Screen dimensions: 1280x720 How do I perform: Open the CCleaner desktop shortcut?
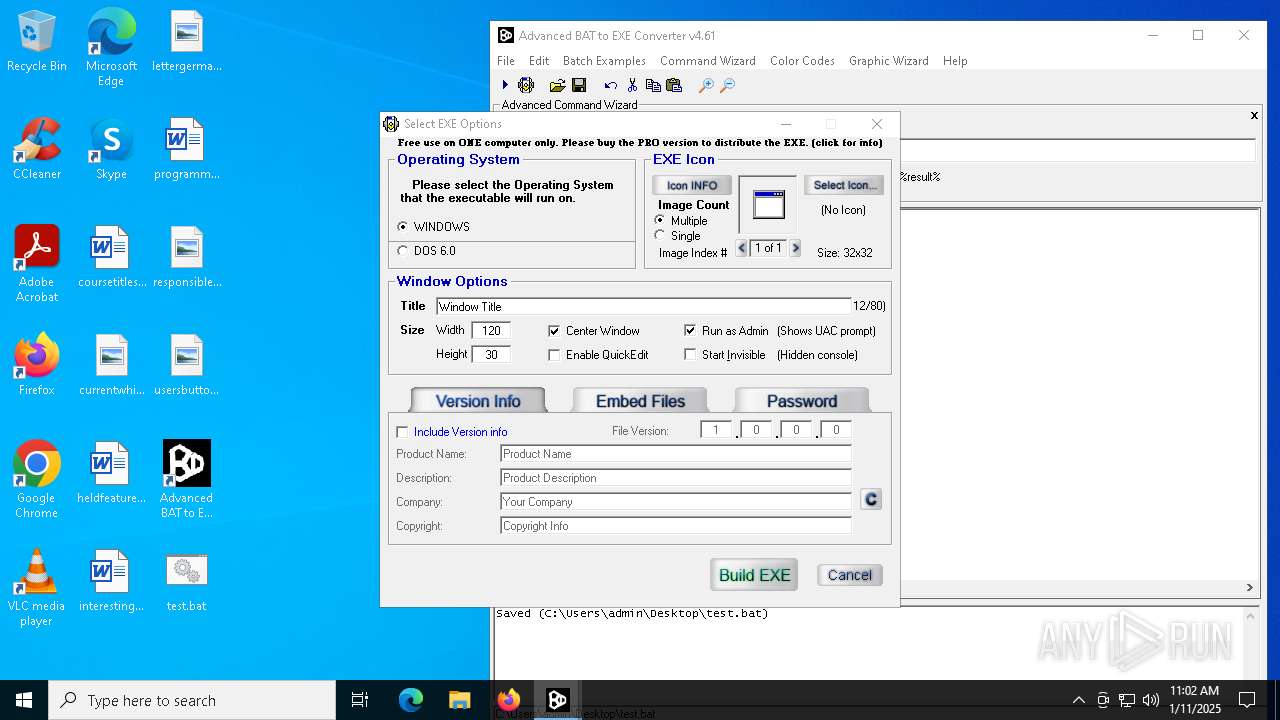[x=37, y=149]
